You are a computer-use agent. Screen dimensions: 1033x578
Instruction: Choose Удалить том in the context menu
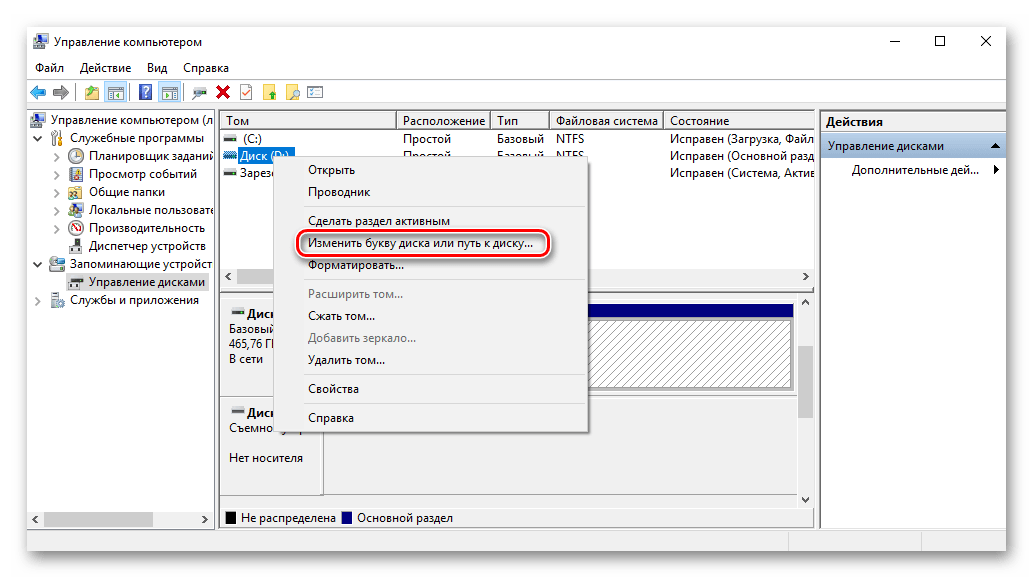431,360
